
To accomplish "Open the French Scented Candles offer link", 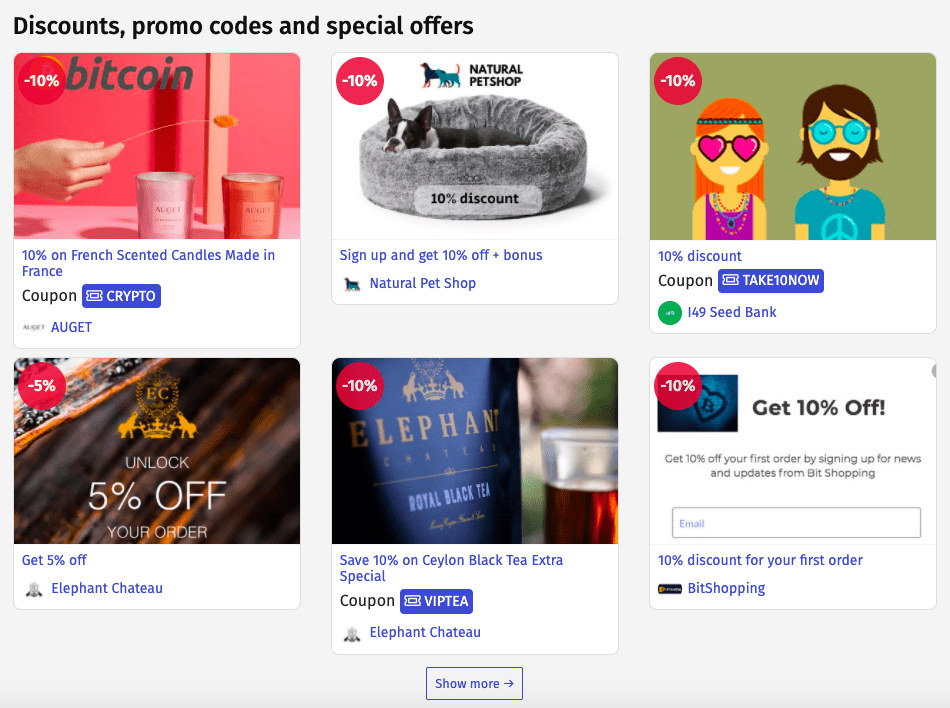I will [148, 263].
